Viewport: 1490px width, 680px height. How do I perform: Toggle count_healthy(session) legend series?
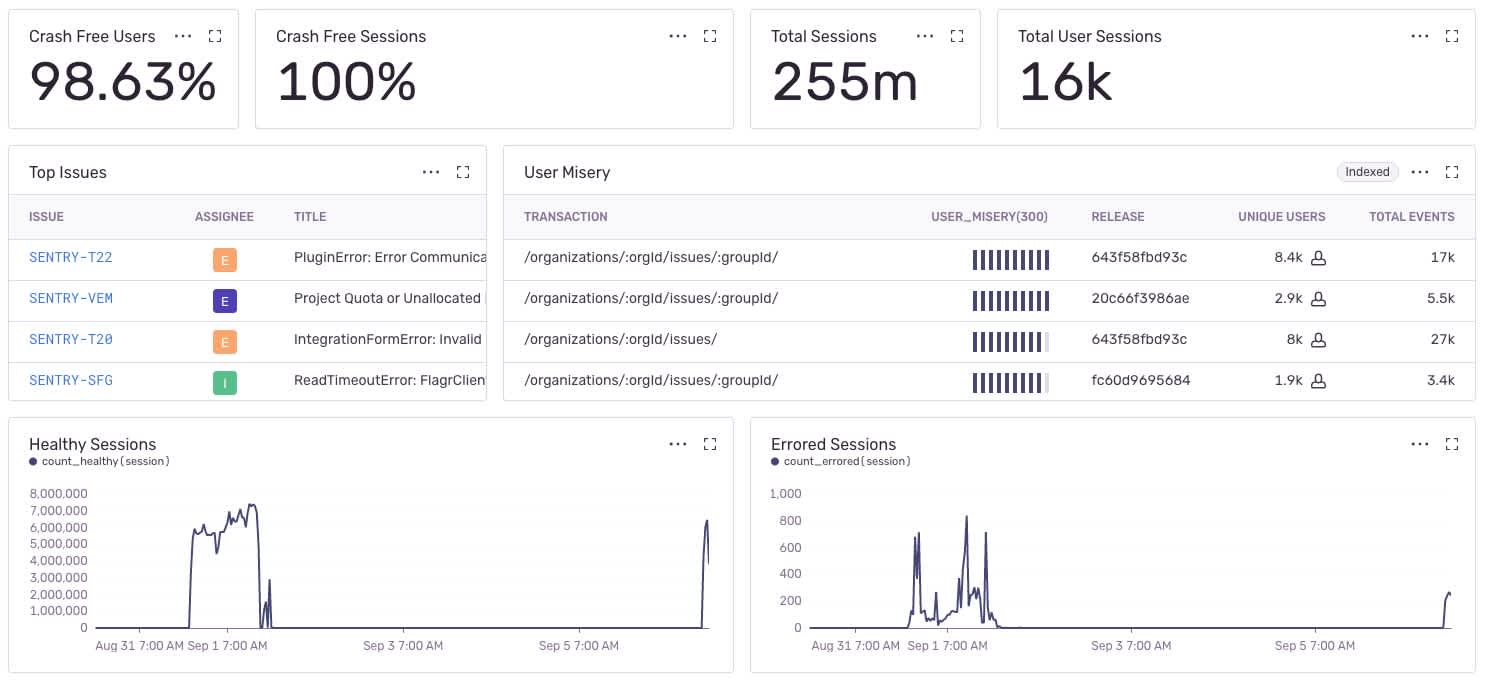(100, 462)
